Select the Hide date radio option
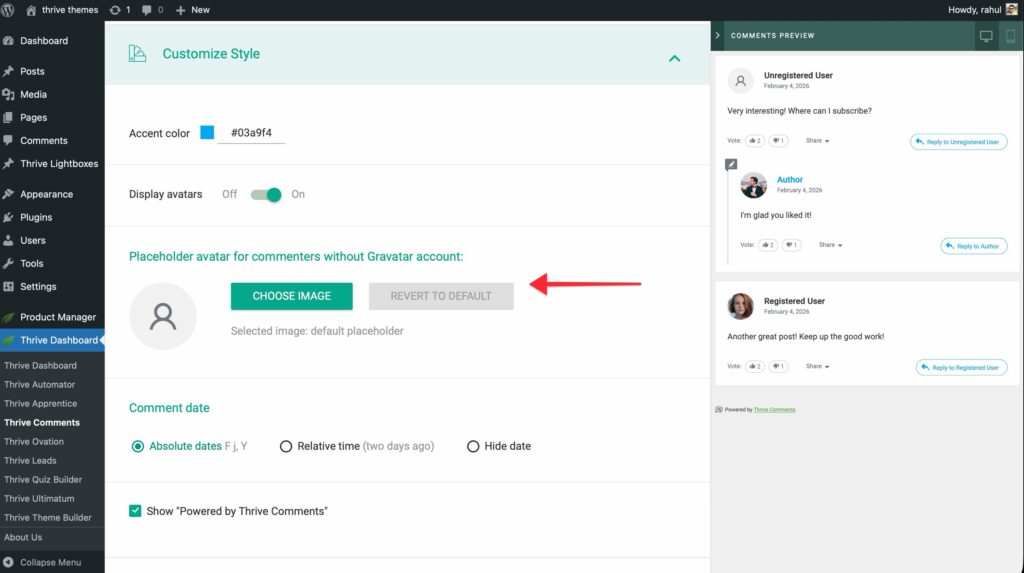 click(x=473, y=446)
